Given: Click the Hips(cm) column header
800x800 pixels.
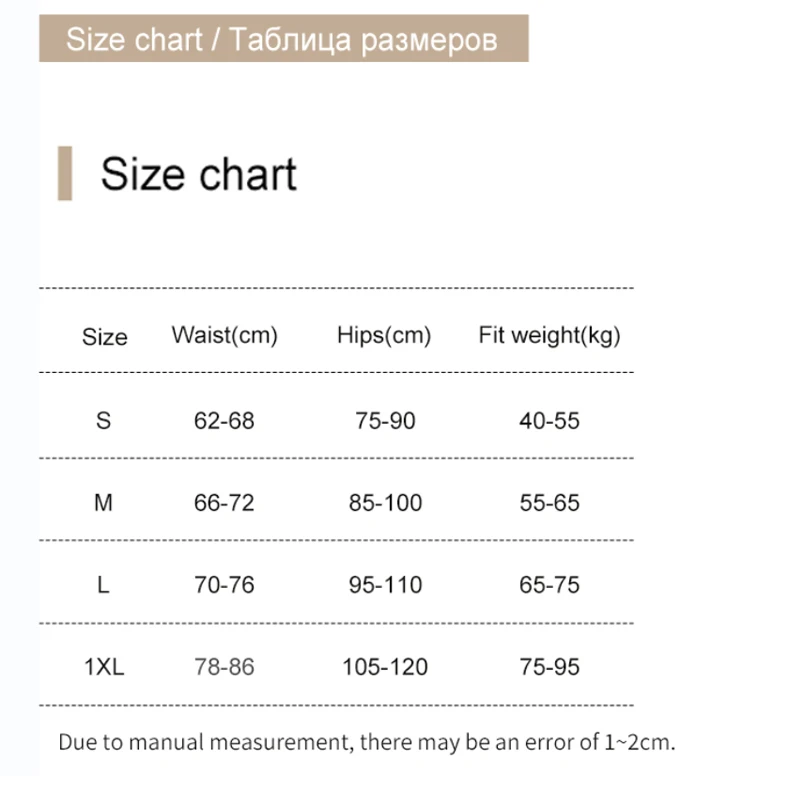Looking at the screenshot, I should tap(384, 336).
